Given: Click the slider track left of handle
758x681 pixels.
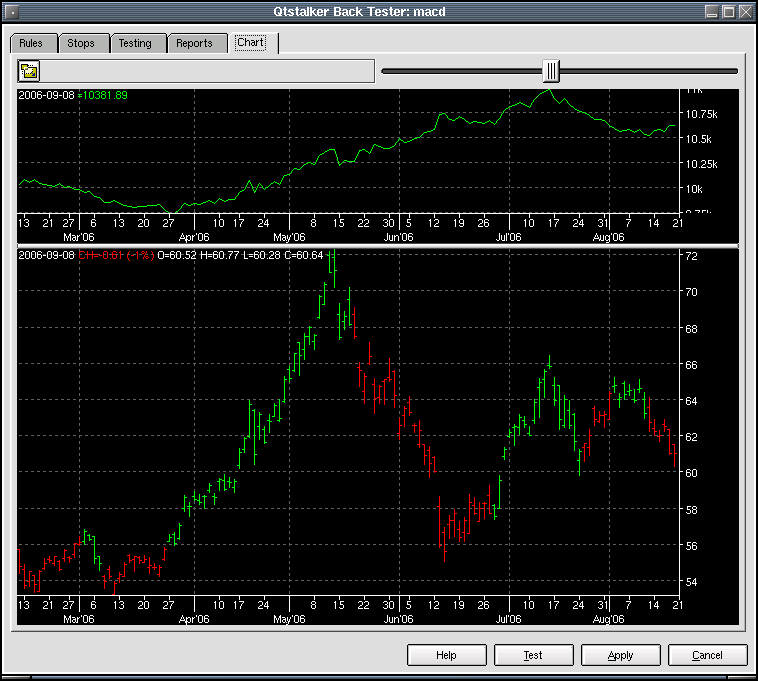Looking at the screenshot, I should [x=460, y=71].
